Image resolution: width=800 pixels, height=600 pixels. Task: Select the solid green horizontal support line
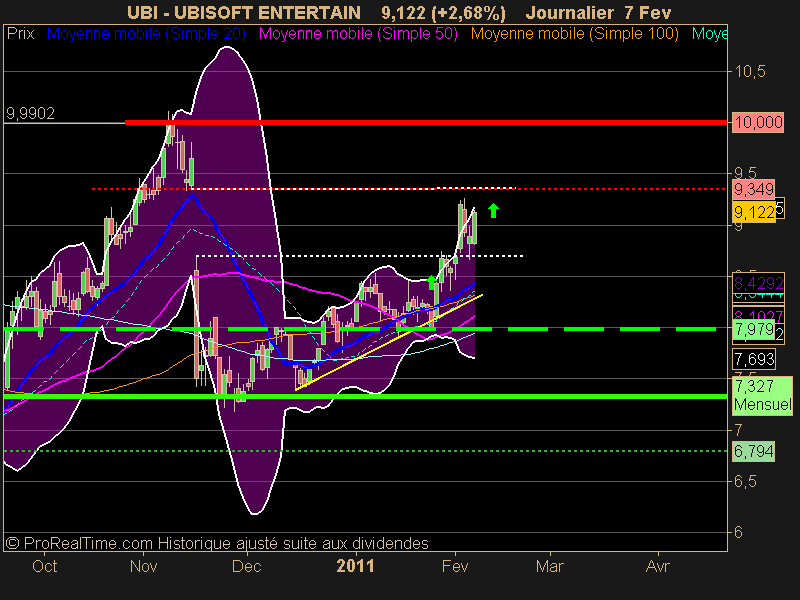pyautogui.click(x=365, y=396)
